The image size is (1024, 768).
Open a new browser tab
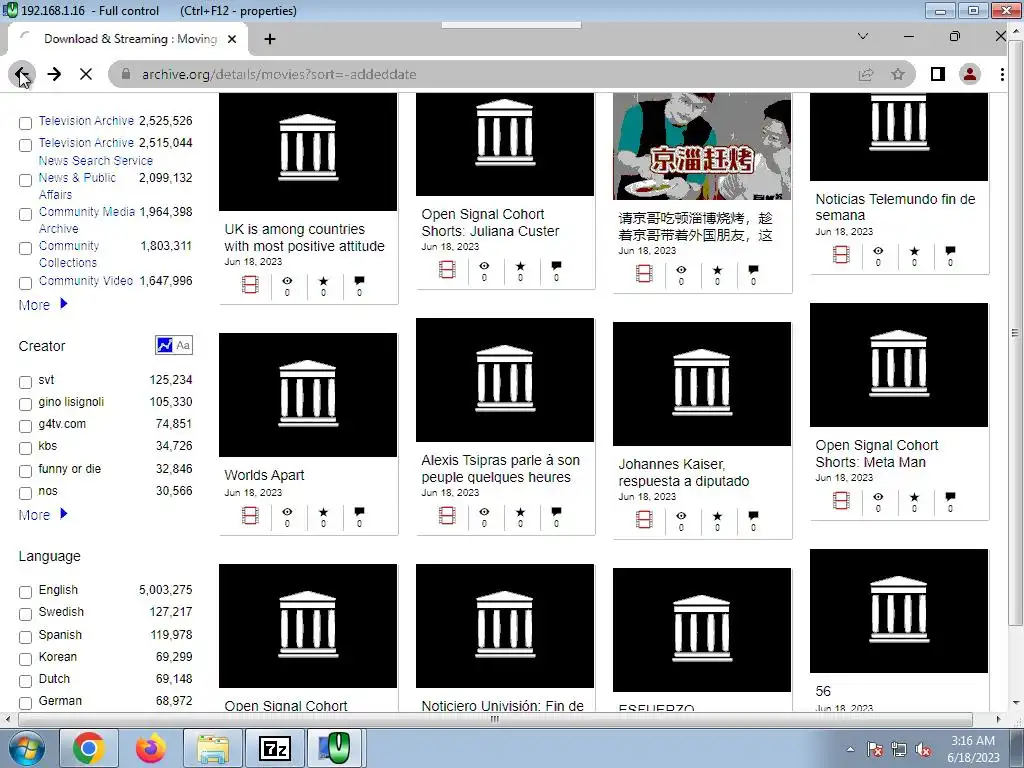pyautogui.click(x=270, y=39)
